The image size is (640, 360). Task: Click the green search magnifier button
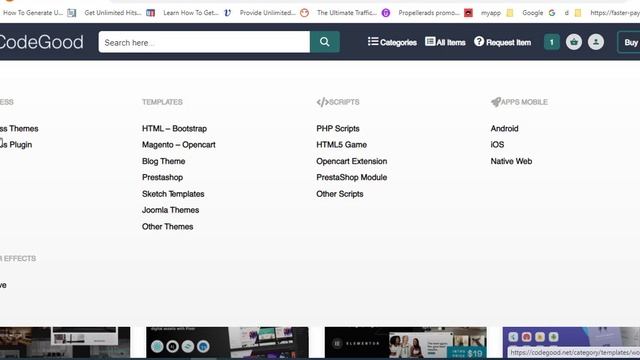coord(324,42)
